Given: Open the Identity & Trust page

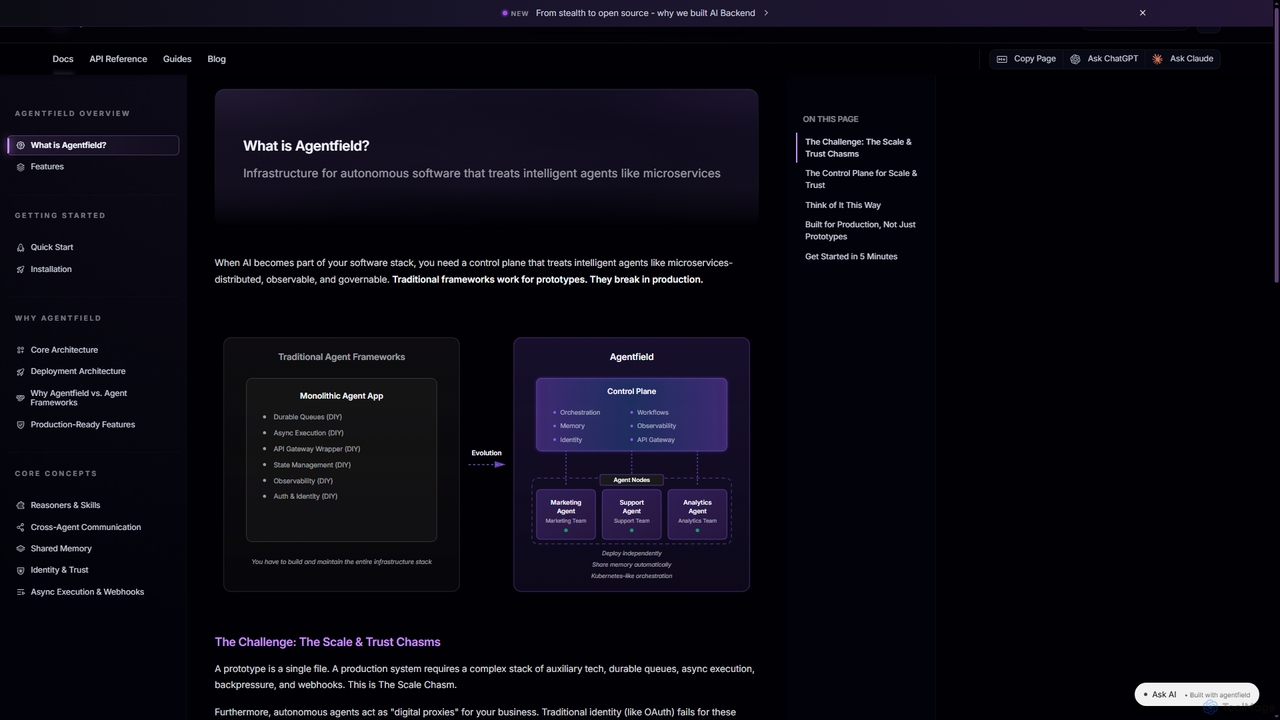Looking at the screenshot, I should (x=93, y=570).
